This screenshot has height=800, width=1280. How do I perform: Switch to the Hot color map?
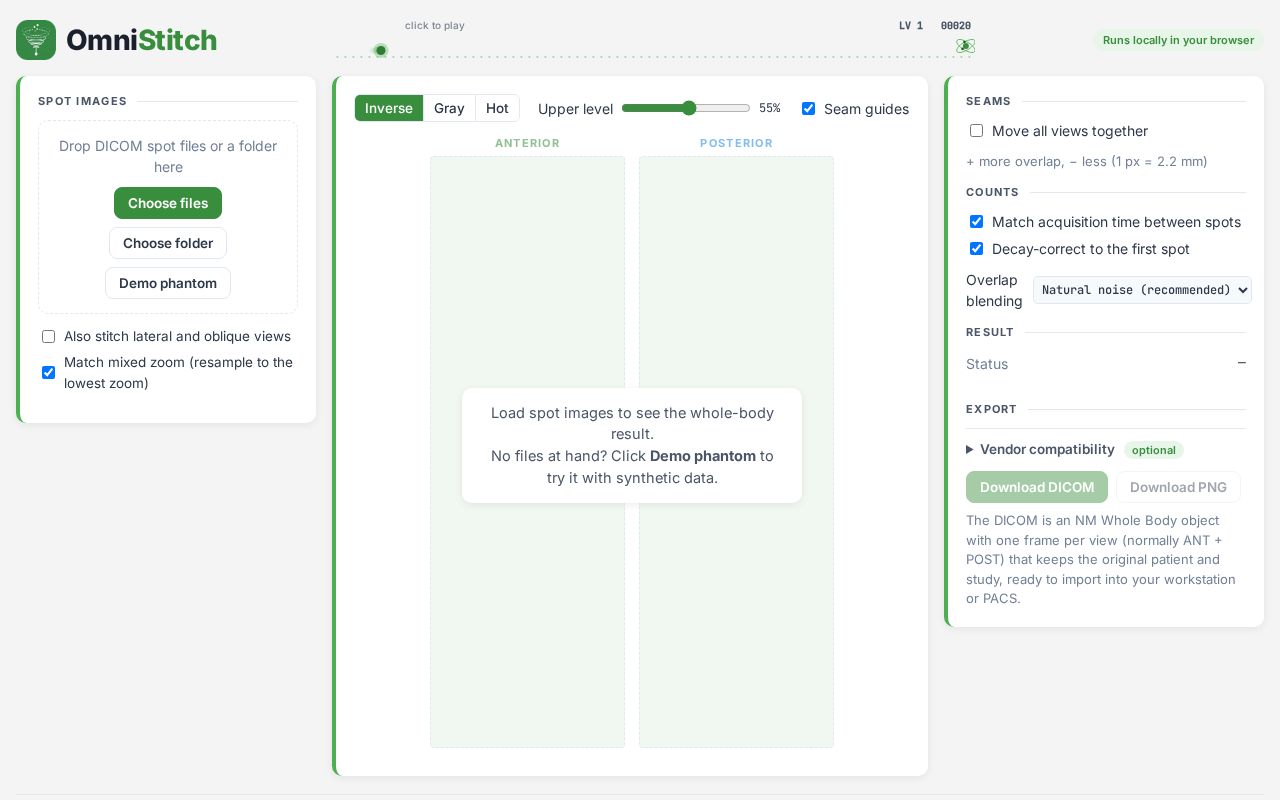497,108
